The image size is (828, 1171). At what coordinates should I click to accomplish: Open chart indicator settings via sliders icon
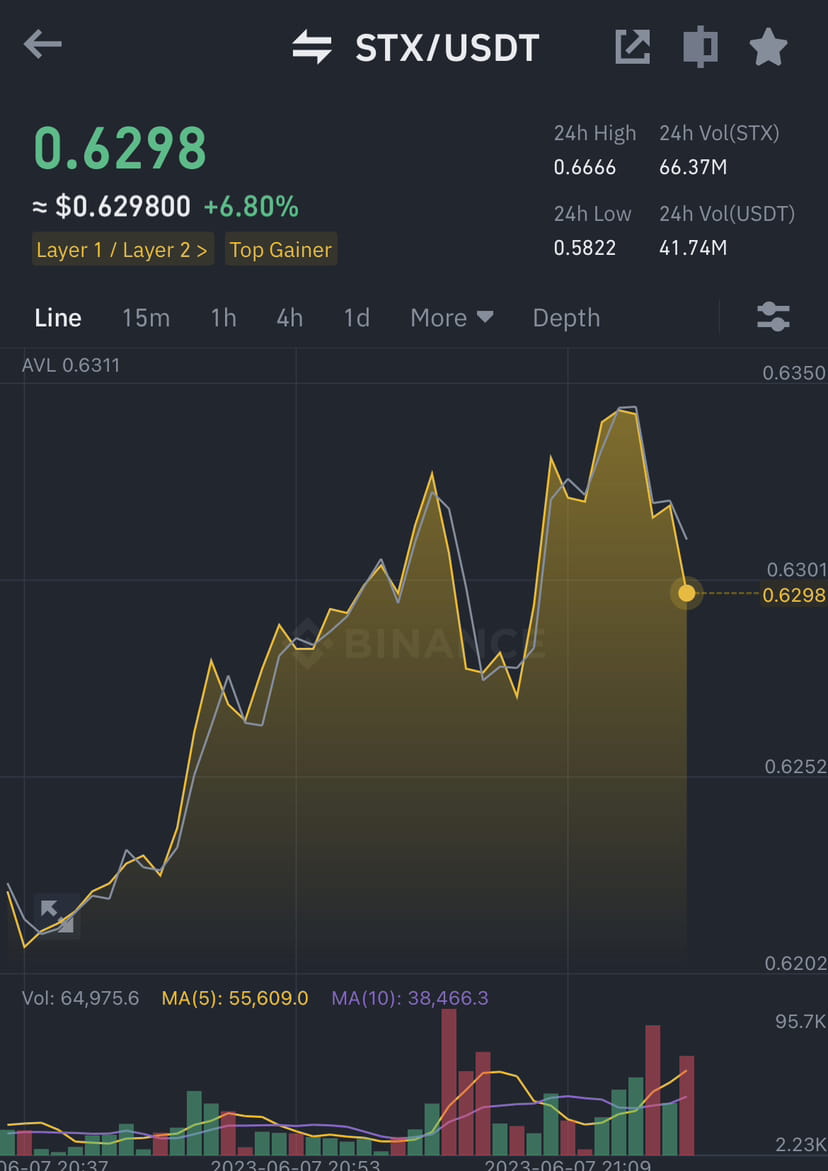point(773,317)
